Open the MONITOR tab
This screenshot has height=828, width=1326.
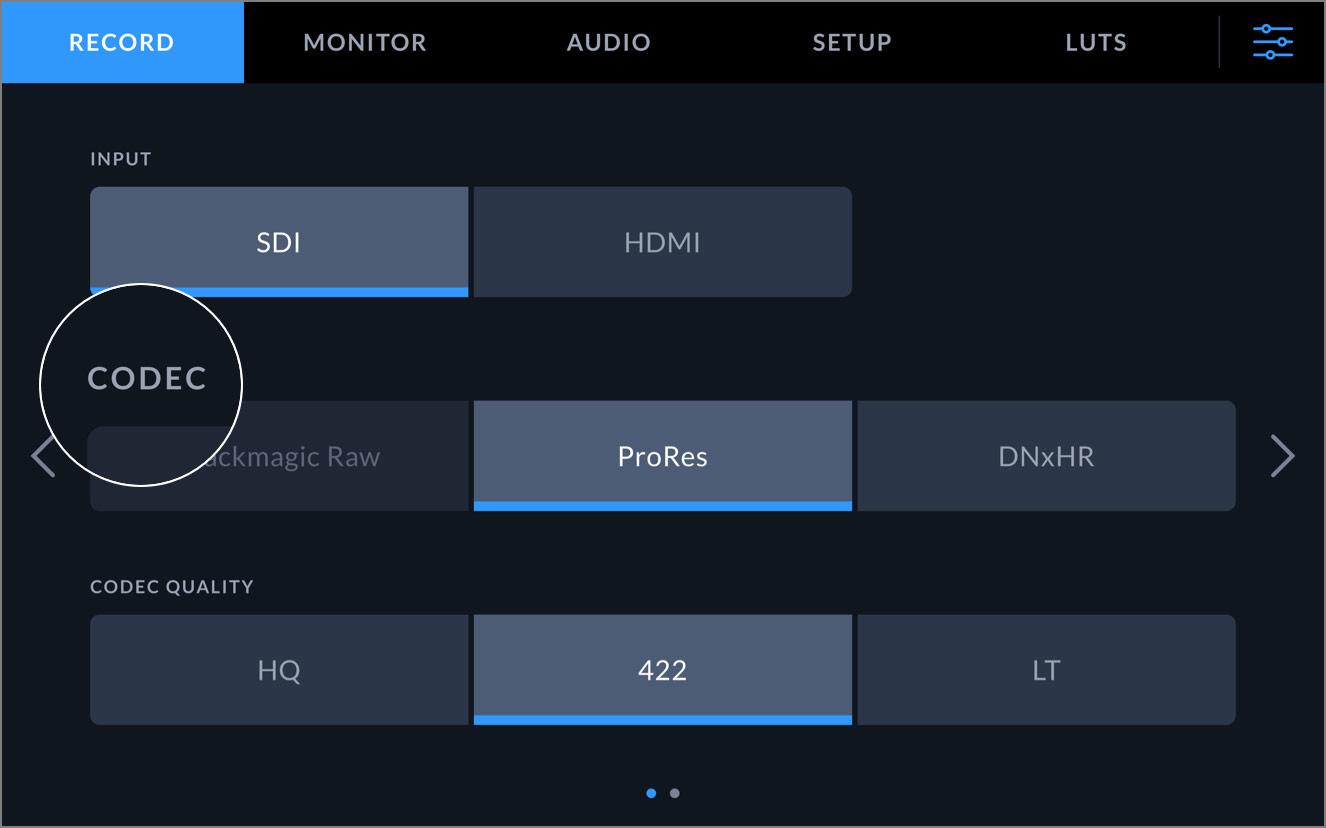click(x=365, y=42)
